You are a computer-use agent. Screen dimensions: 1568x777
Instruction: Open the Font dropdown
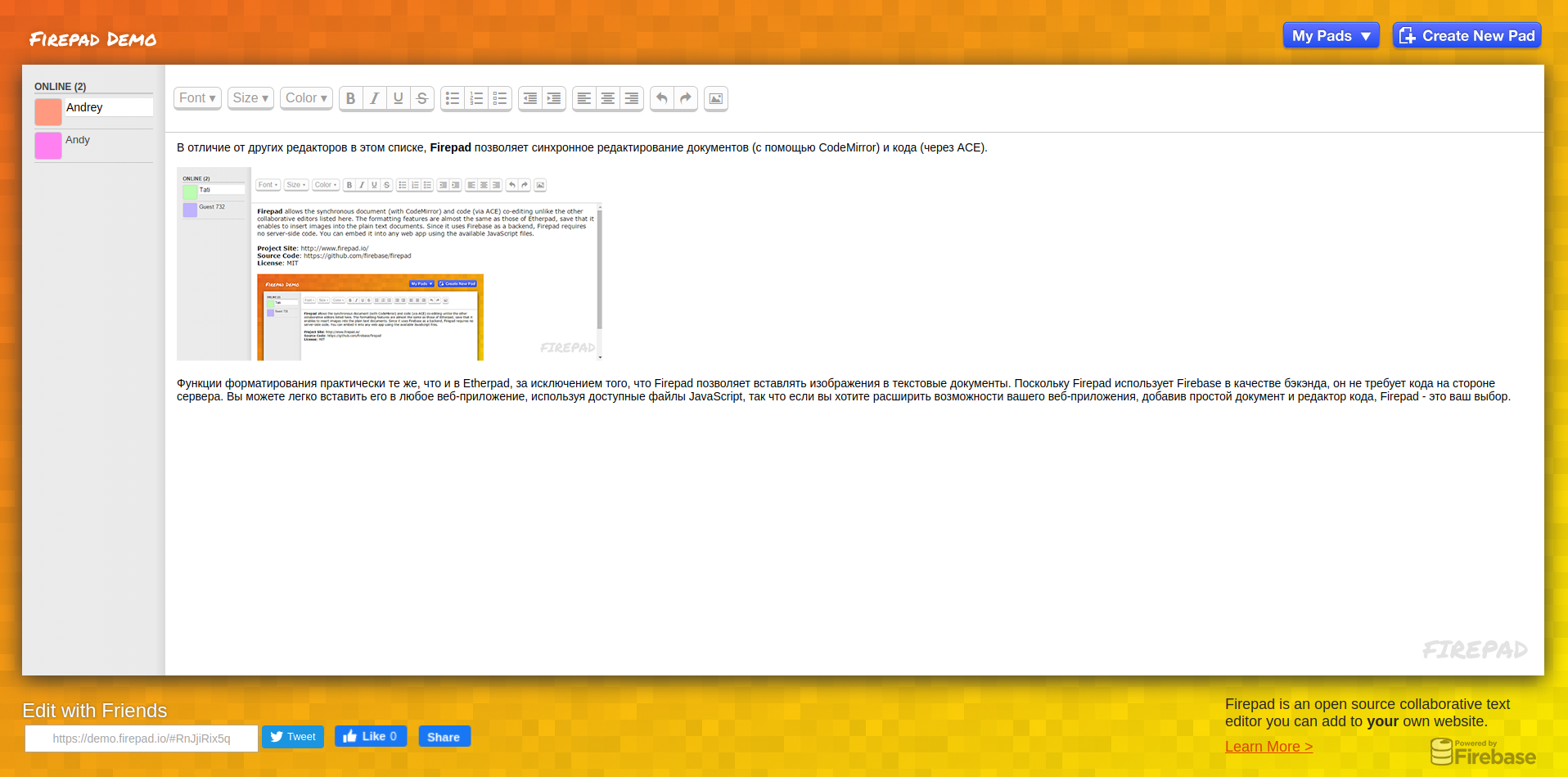point(197,98)
